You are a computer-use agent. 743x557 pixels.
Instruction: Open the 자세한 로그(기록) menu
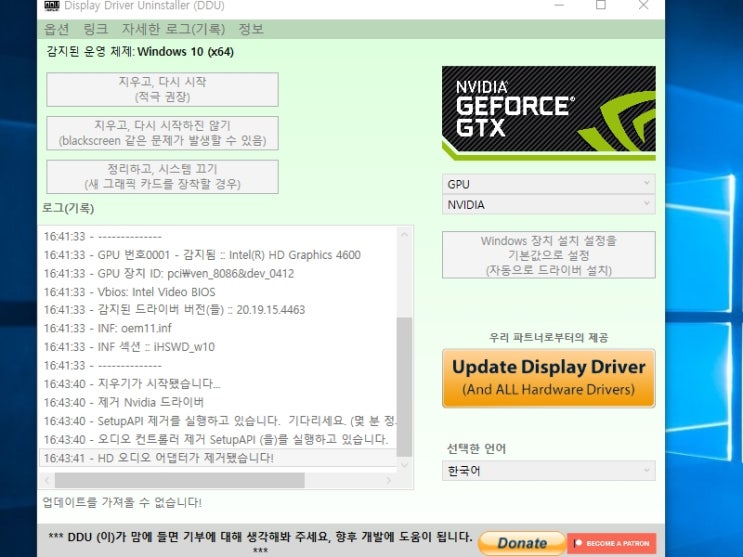coord(173,29)
